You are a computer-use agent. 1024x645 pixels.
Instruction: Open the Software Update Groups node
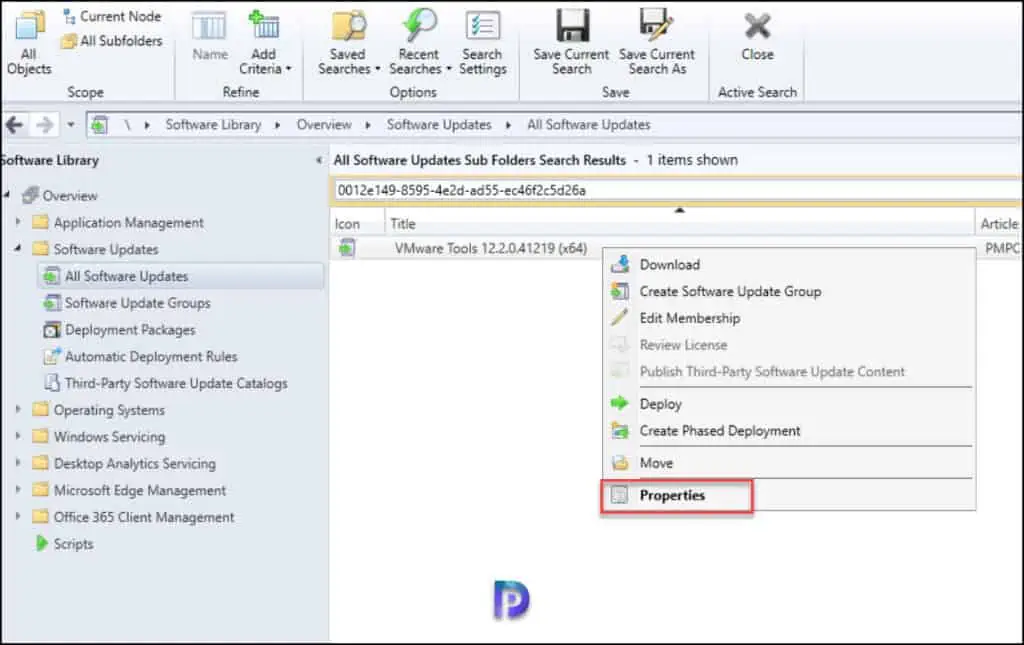point(127,303)
